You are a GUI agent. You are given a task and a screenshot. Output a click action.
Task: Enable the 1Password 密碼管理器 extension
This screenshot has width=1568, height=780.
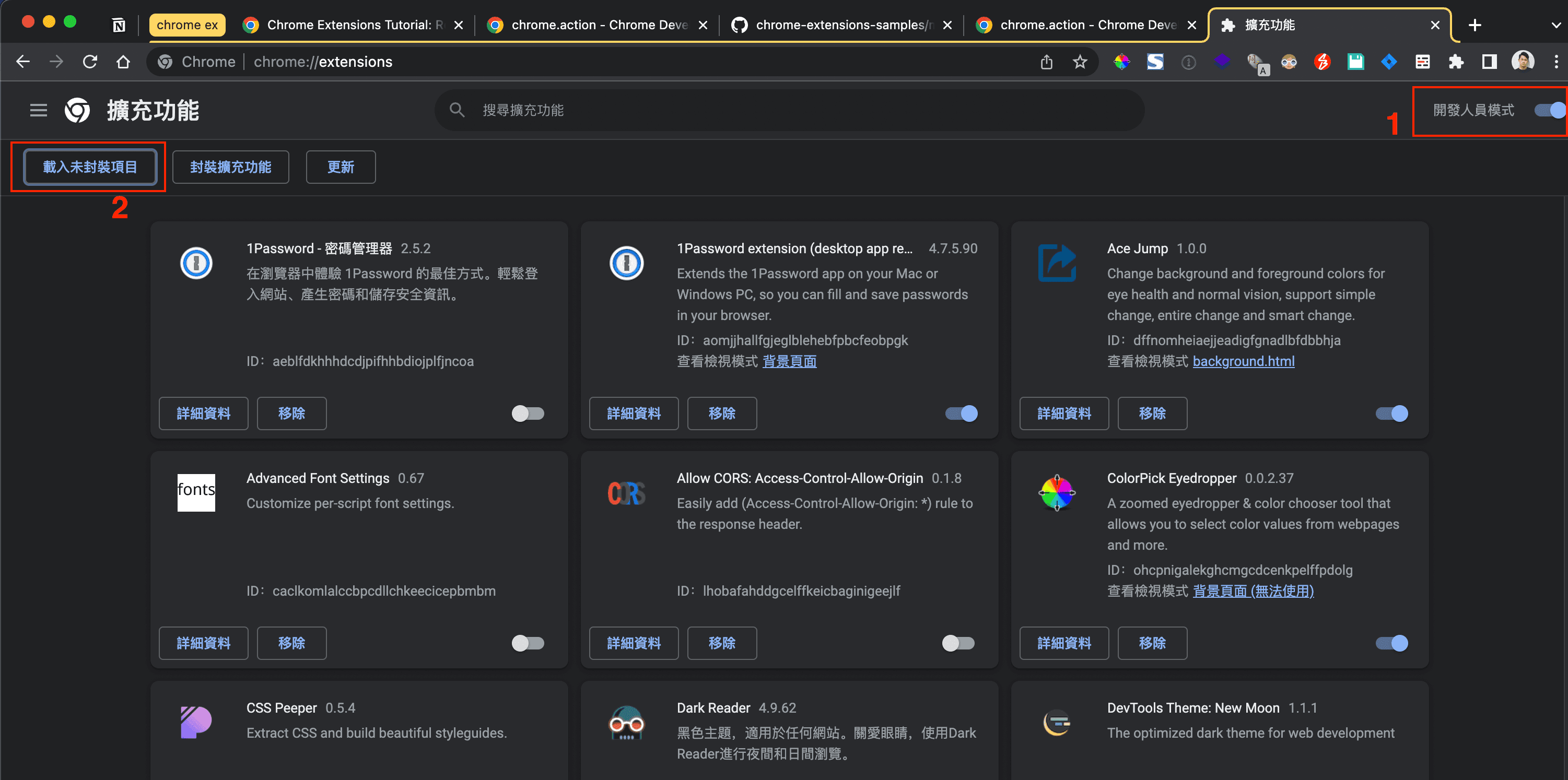click(528, 413)
